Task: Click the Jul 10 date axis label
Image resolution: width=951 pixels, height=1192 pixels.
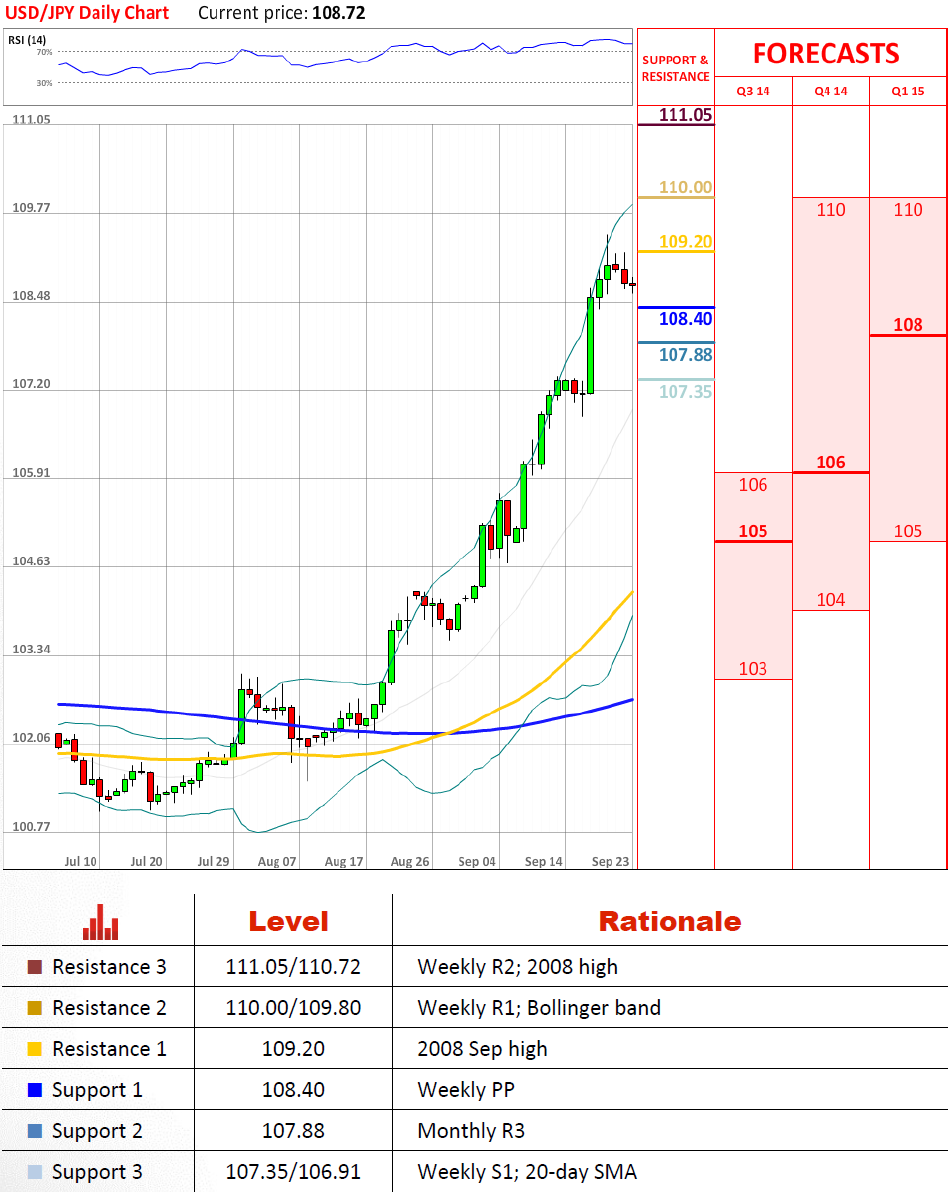Action: pyautogui.click(x=81, y=861)
